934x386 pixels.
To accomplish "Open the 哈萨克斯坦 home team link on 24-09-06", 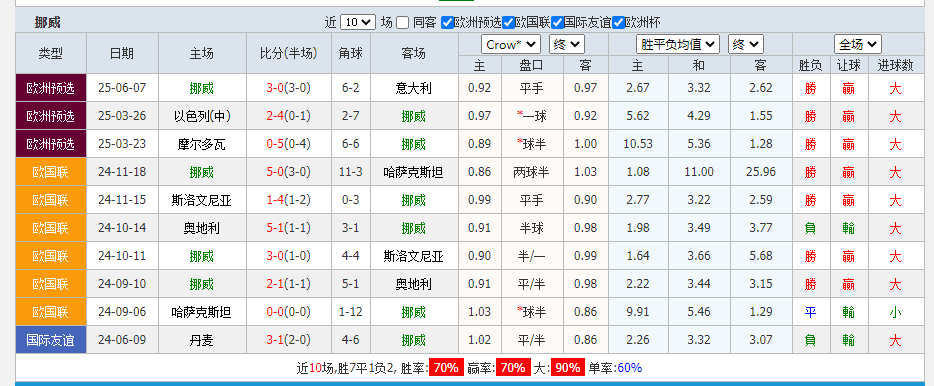I will 202,313.
